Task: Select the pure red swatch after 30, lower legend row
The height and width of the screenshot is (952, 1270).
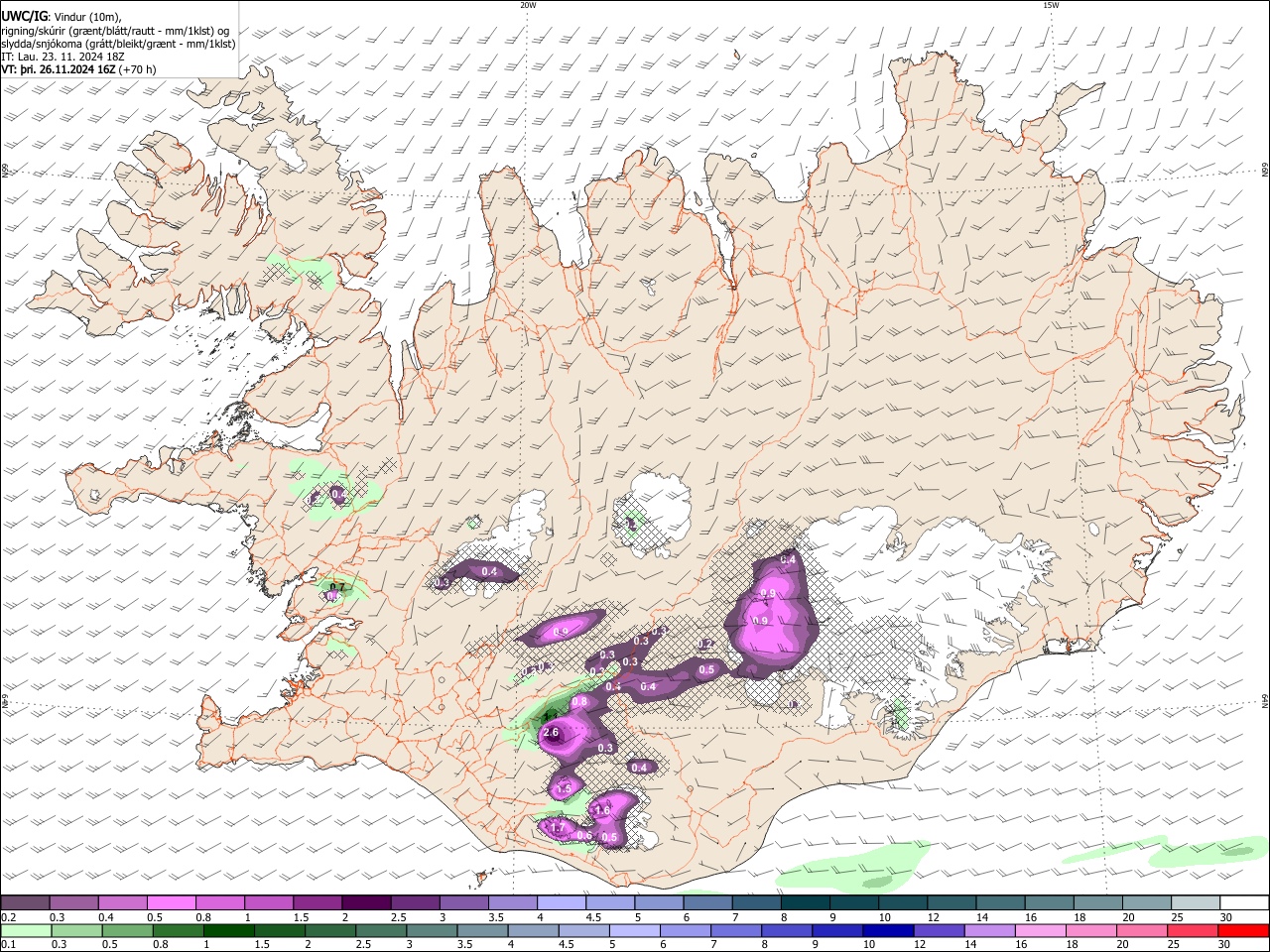Action: 1244,930
